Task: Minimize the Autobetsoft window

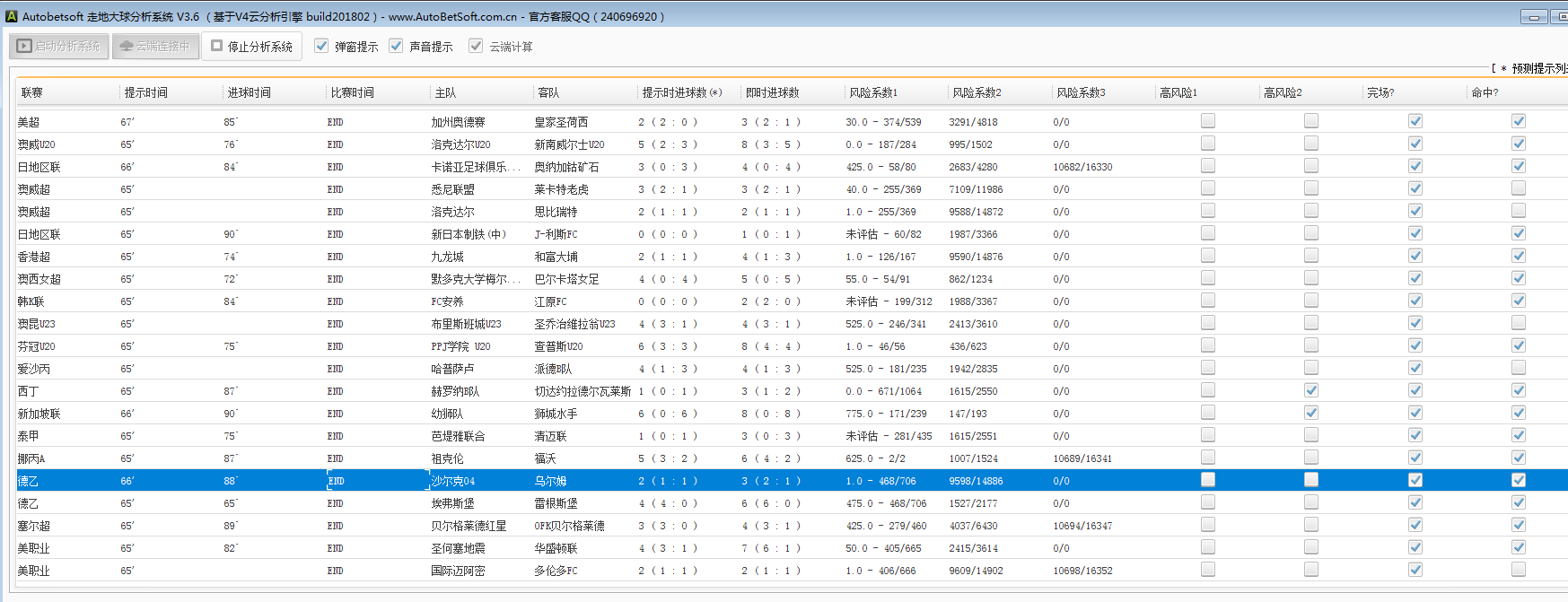Action: [x=1534, y=17]
